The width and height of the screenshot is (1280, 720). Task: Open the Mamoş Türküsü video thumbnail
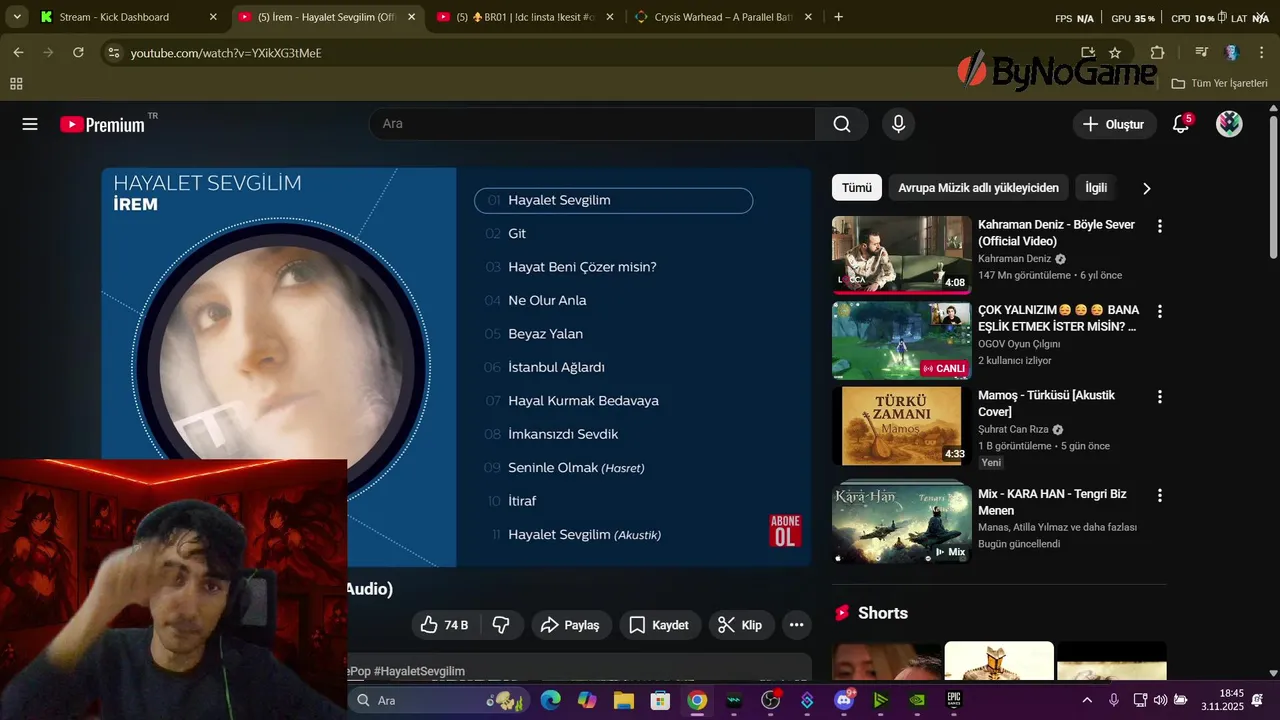click(902, 425)
